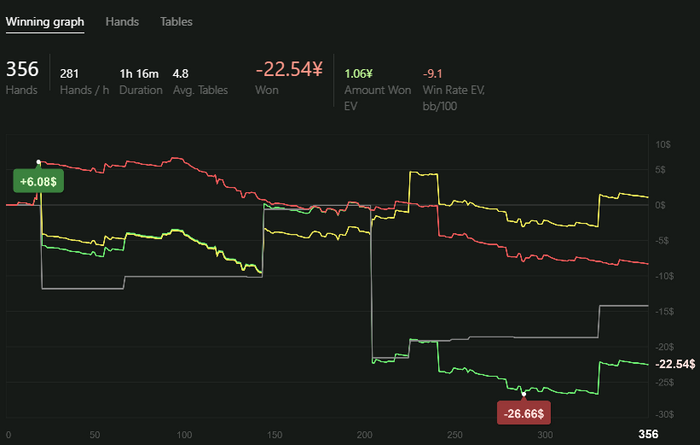Open the Tables tab
The width and height of the screenshot is (700, 445).
pos(176,21)
